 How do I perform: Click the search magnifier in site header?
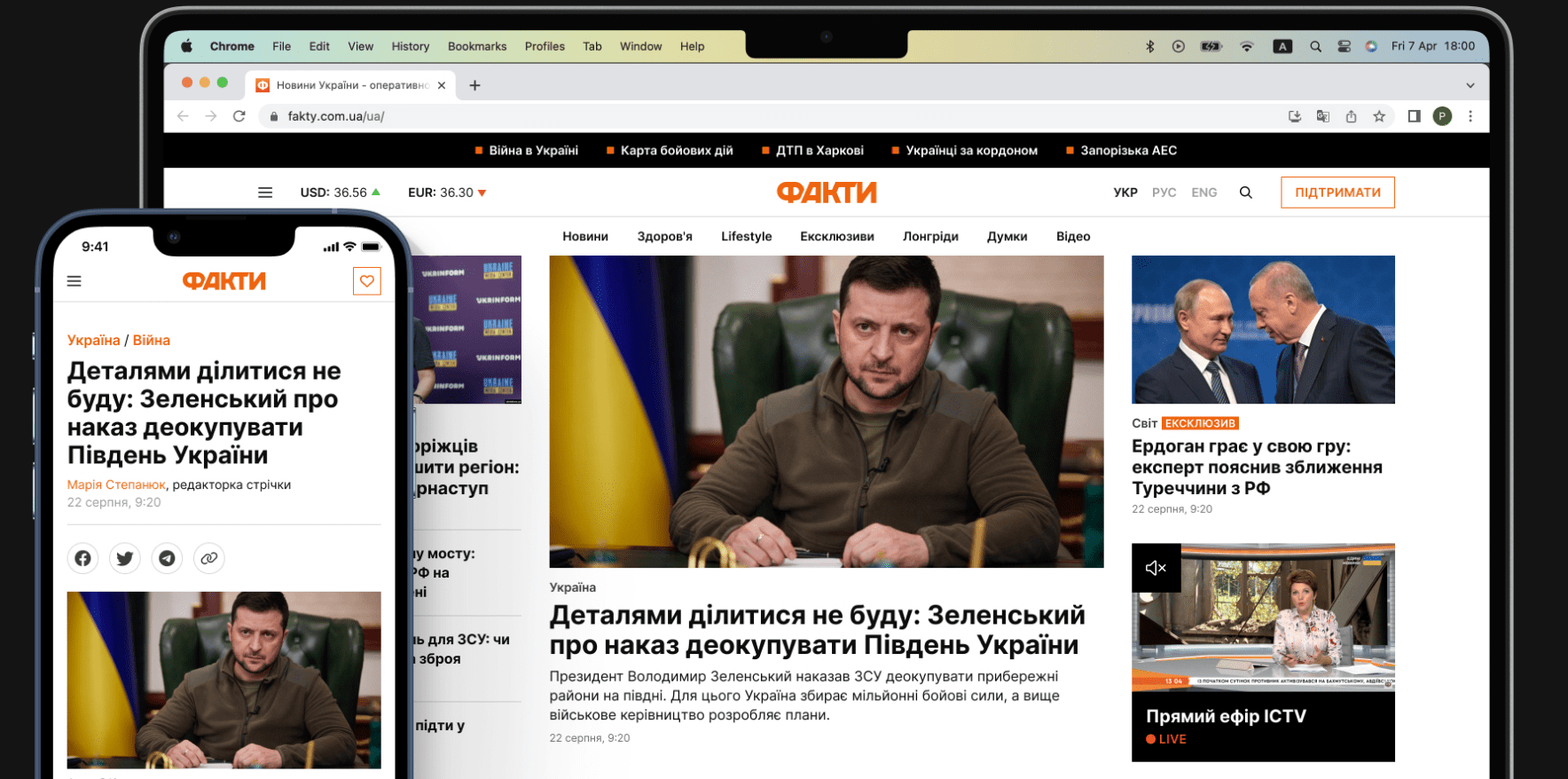pos(1245,193)
